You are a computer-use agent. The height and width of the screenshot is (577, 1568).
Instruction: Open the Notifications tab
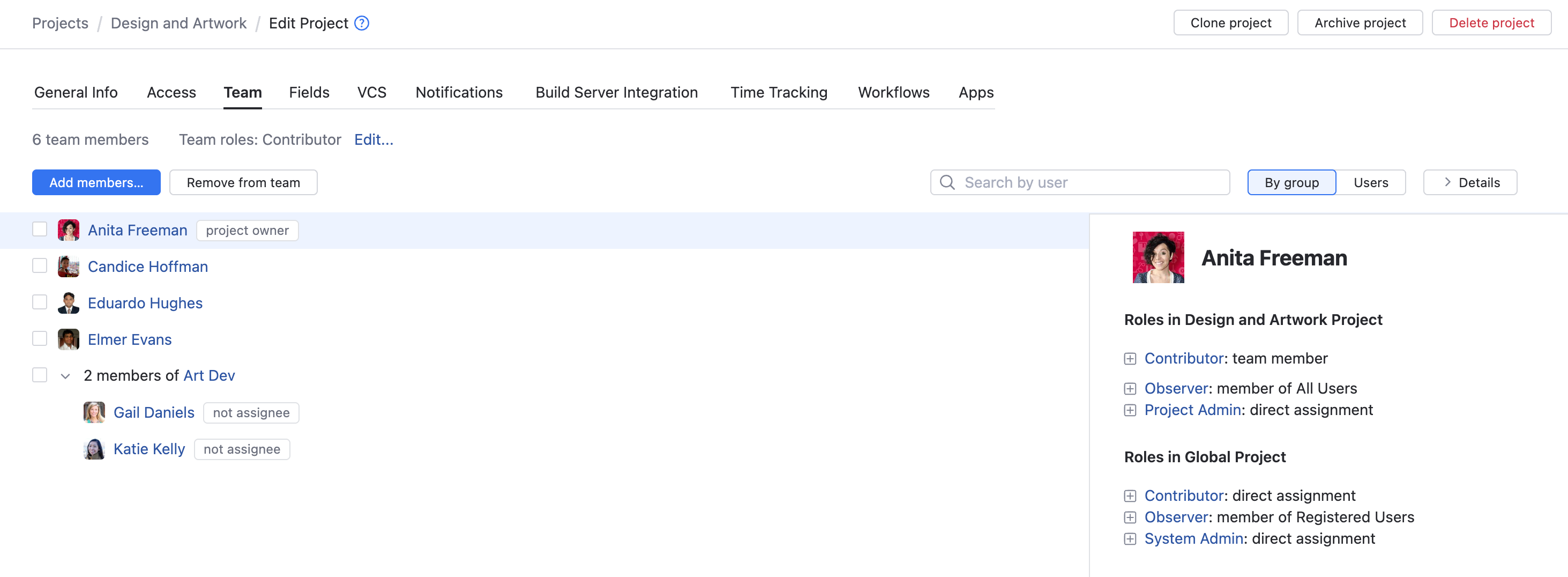(459, 93)
